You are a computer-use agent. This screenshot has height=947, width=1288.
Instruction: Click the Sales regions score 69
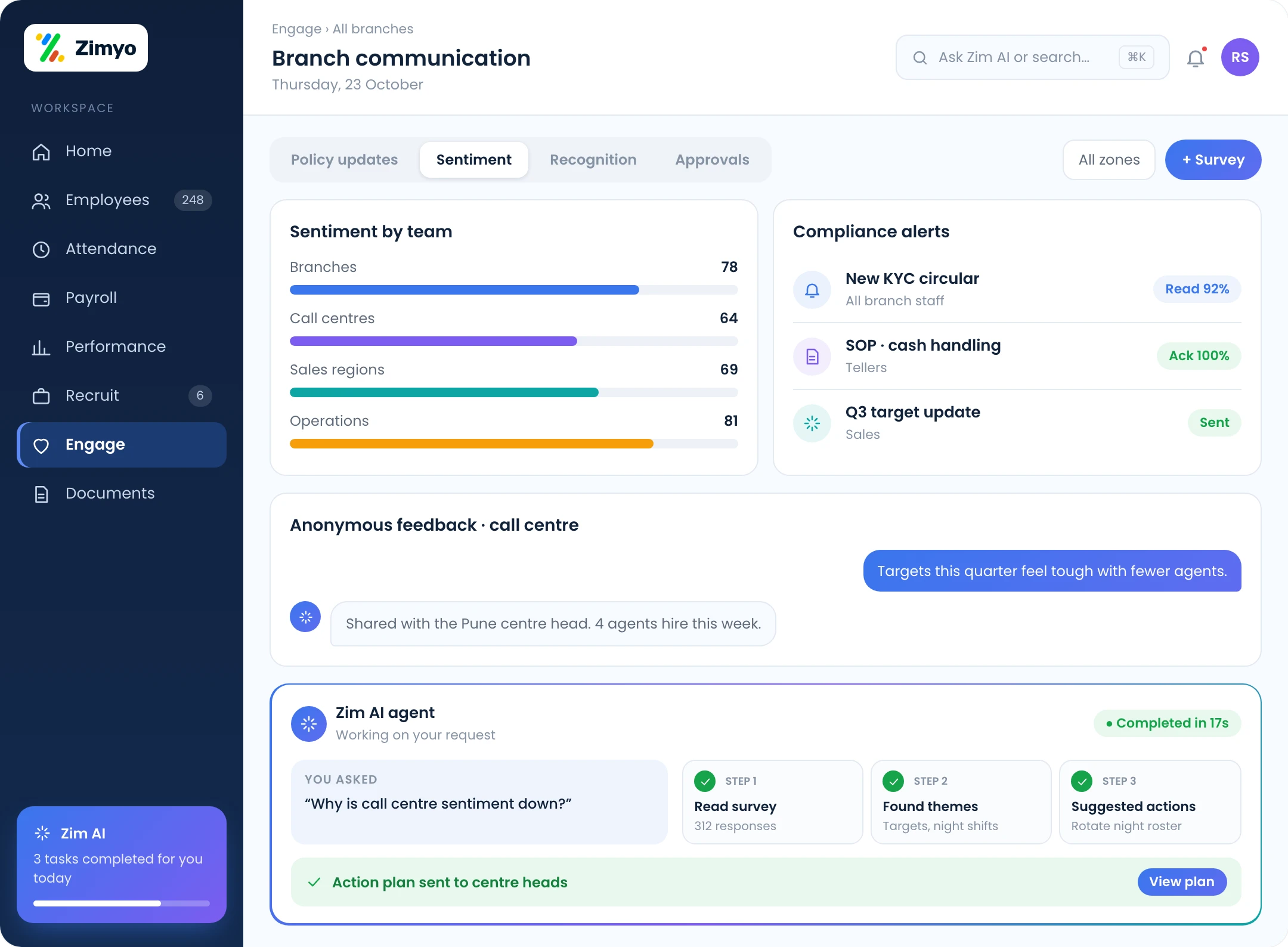click(729, 369)
